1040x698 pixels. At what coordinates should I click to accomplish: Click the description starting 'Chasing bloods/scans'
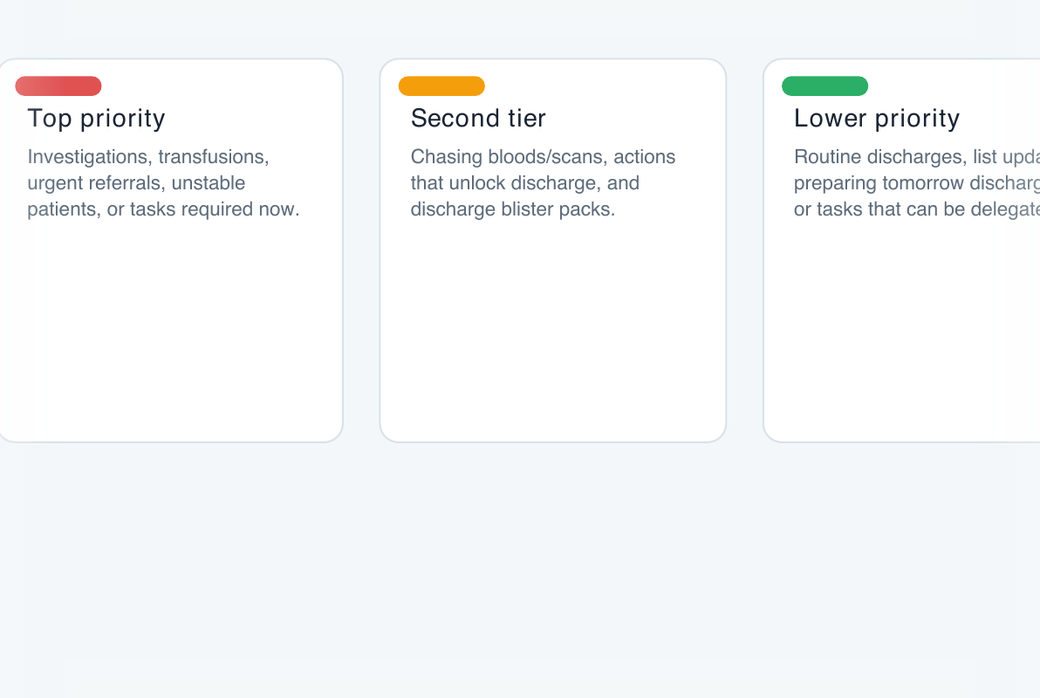[543, 183]
